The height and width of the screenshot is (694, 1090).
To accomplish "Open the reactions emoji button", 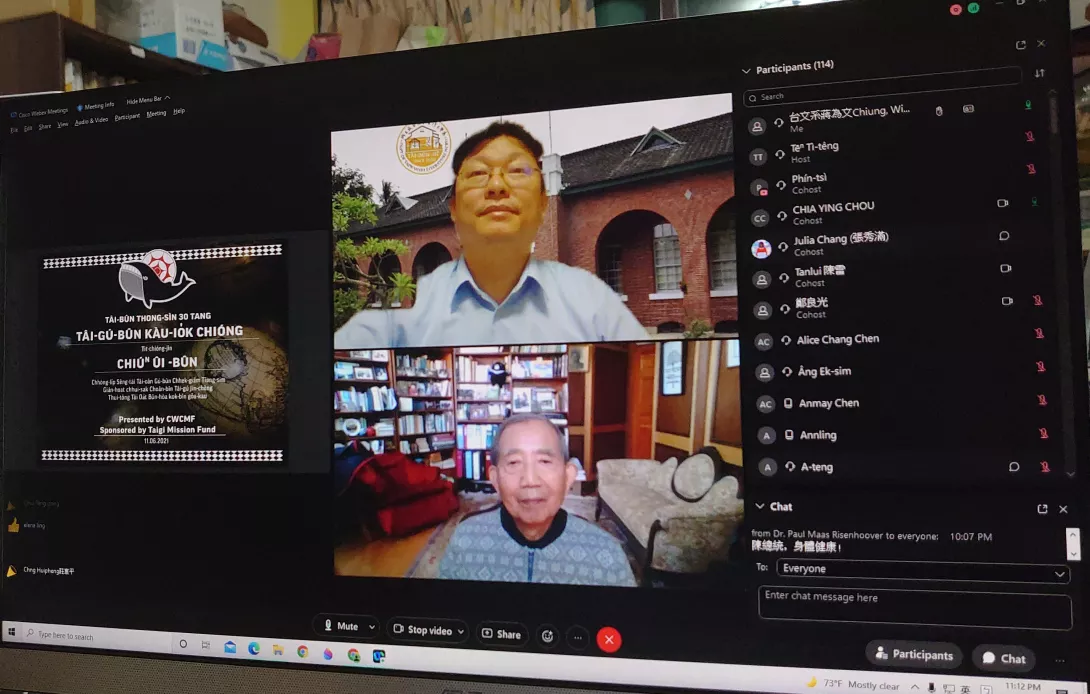I will click(548, 636).
